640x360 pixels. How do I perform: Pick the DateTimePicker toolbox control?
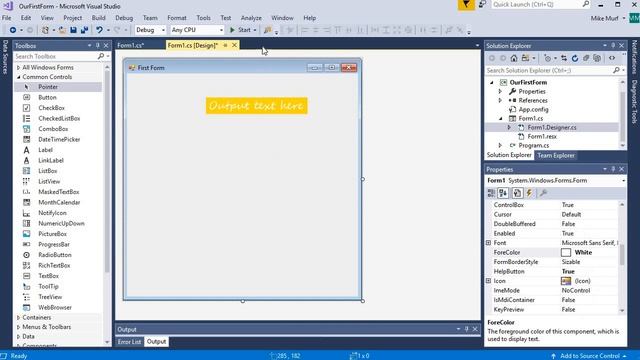tap(59, 139)
